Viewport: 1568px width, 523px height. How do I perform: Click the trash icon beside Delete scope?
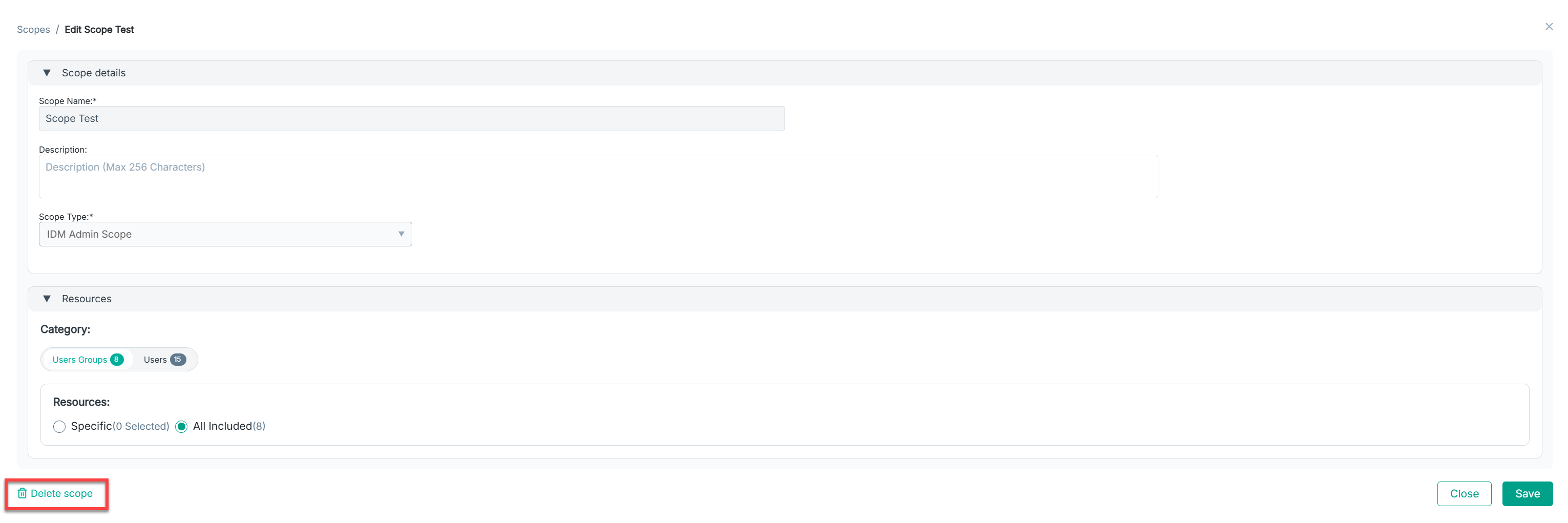22,493
